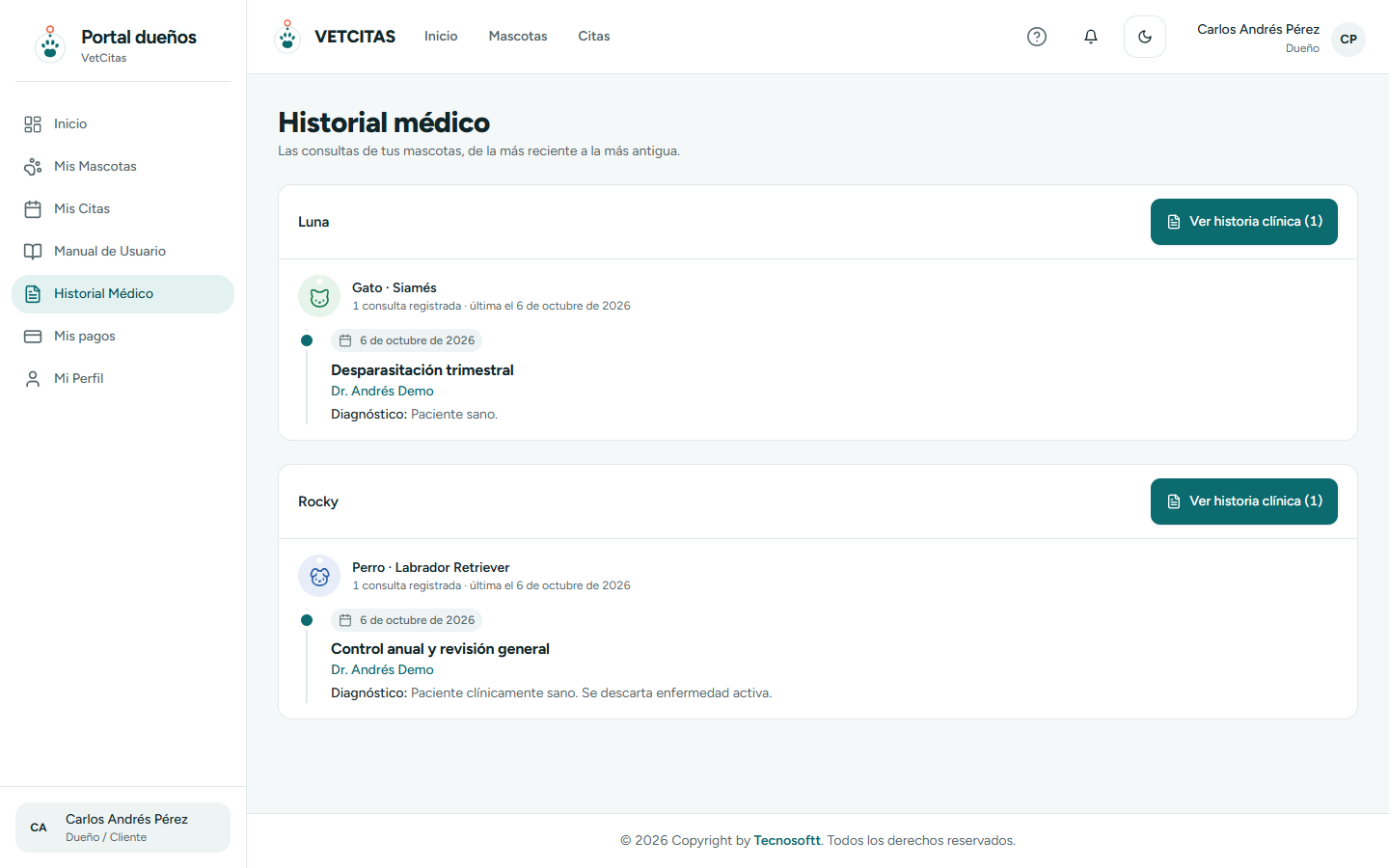
Task: Go to Inicio in top navigation
Action: [x=441, y=37]
